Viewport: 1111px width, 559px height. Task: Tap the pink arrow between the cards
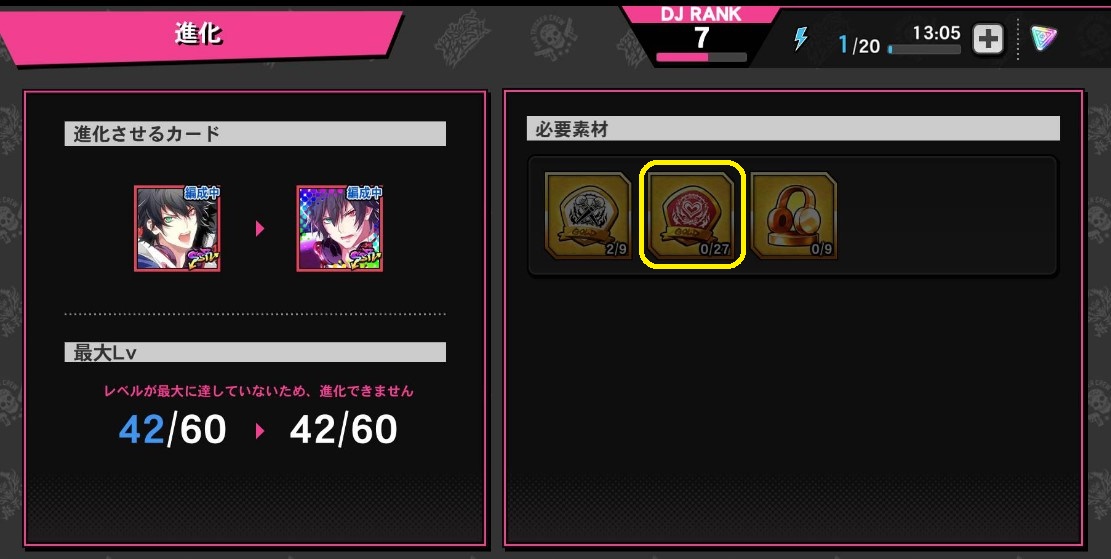click(259, 229)
